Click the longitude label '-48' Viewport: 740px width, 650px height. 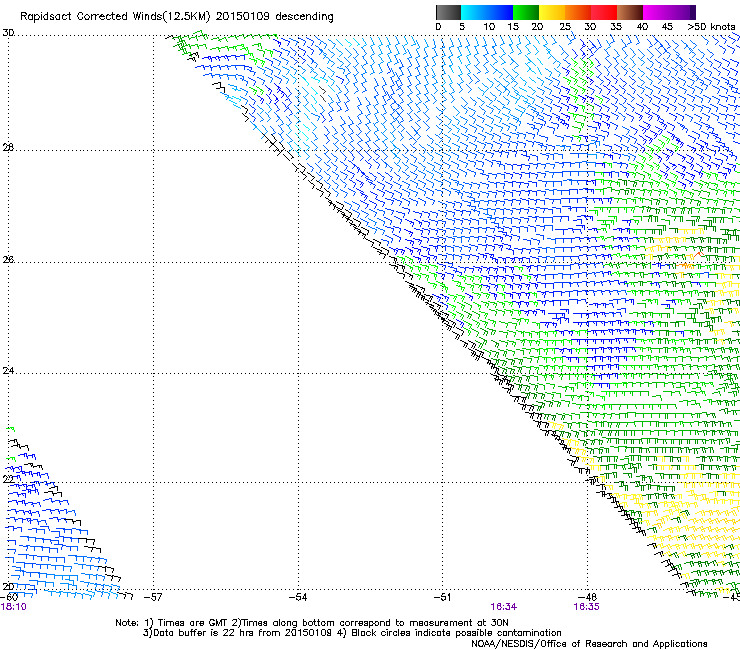(x=587, y=597)
